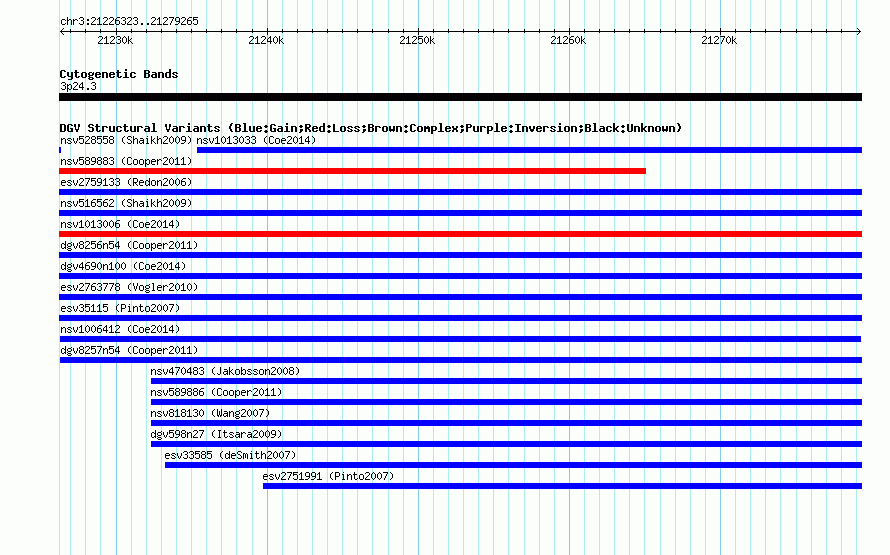
Task: Click the DGV Structural Variants track title
Action: tap(371, 128)
